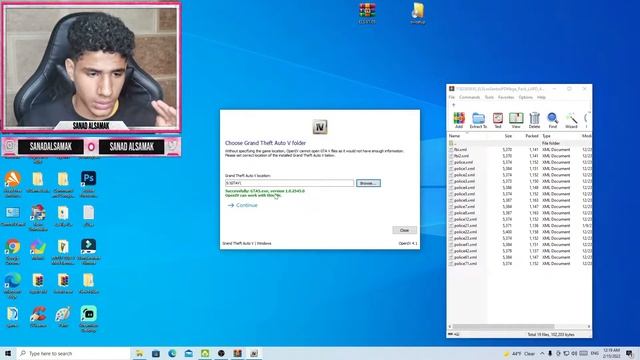Open Microsoft Edge from the taskbar
Viewport: 640px width, 360px height.
(x=172, y=353)
